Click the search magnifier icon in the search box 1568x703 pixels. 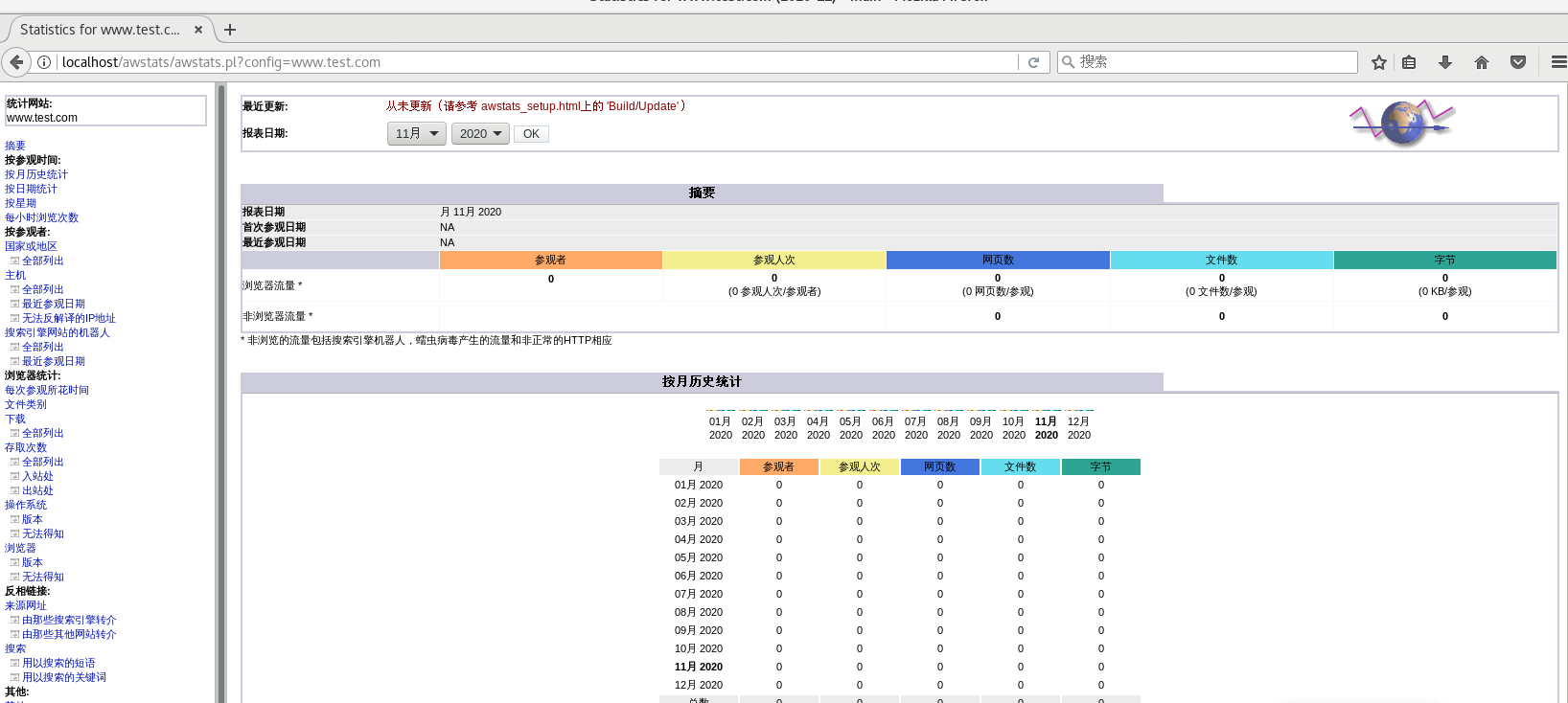pyautogui.click(x=1069, y=62)
